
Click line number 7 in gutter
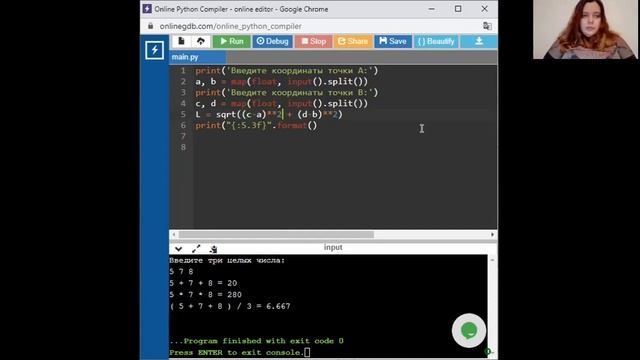(183, 136)
